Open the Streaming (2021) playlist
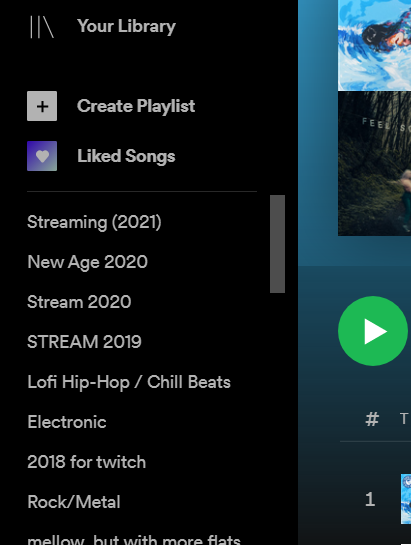The image size is (411, 545). pyautogui.click(x=94, y=222)
